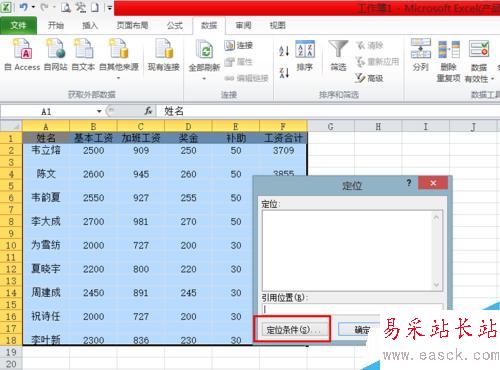Click cell containing 李大成
Viewport: 500px width, 370px height.
[46, 221]
